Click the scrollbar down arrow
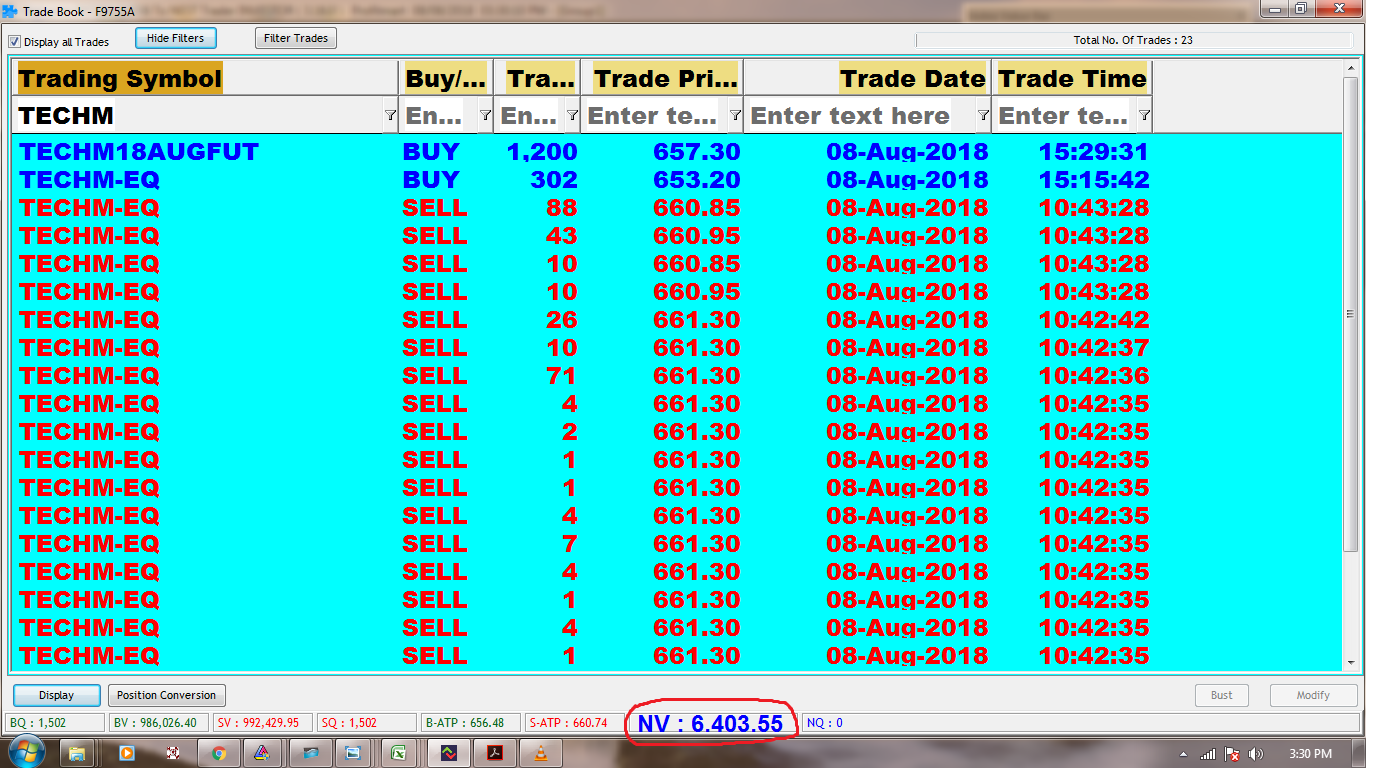Image resolution: width=1380 pixels, height=768 pixels. click(x=1351, y=662)
